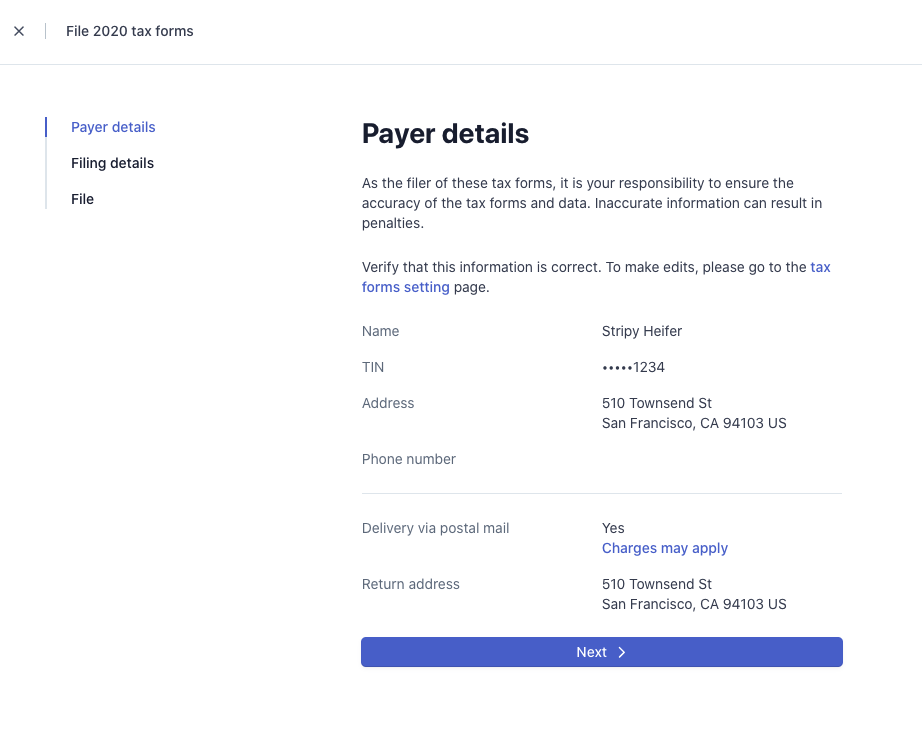This screenshot has width=922, height=756.
Task: Select the payer name Stripy Heifer
Action: point(642,331)
